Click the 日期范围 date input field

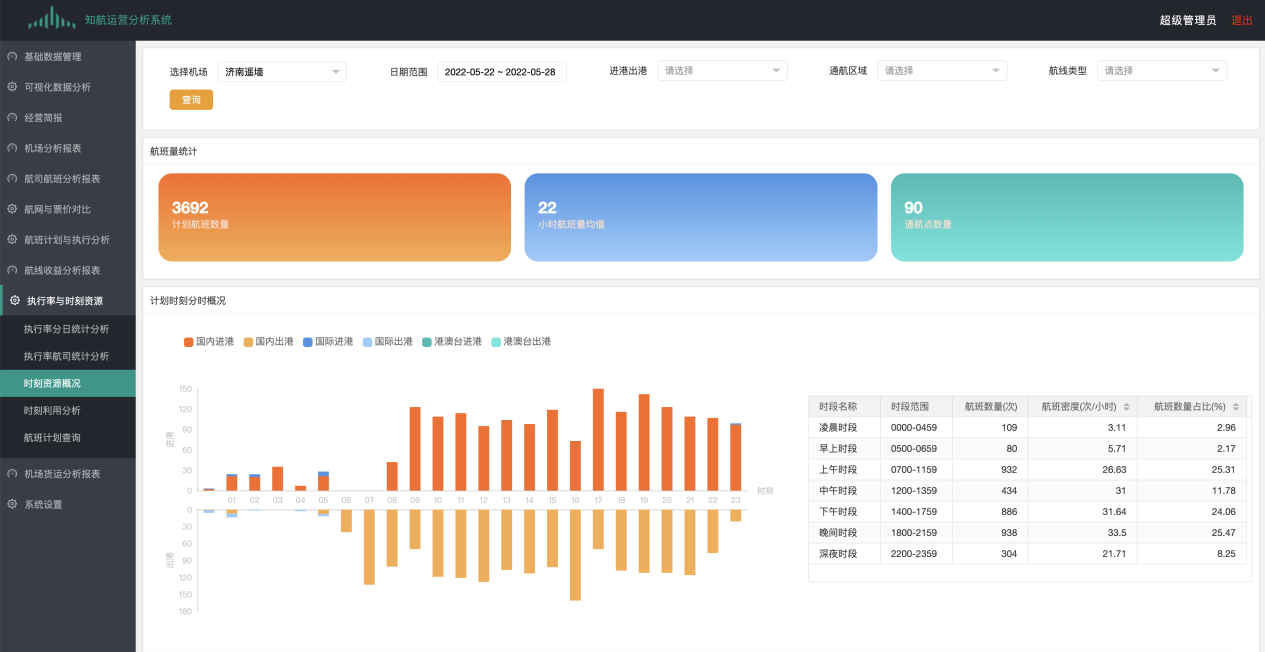tap(501, 72)
